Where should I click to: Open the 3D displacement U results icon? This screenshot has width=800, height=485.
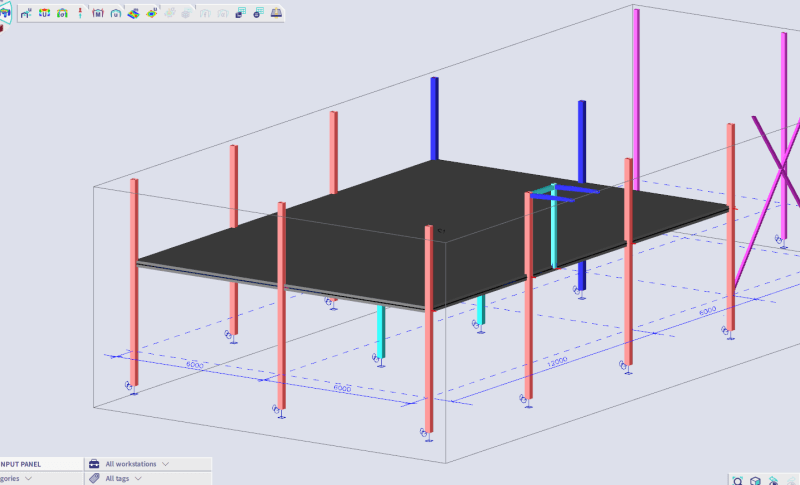tap(44, 13)
